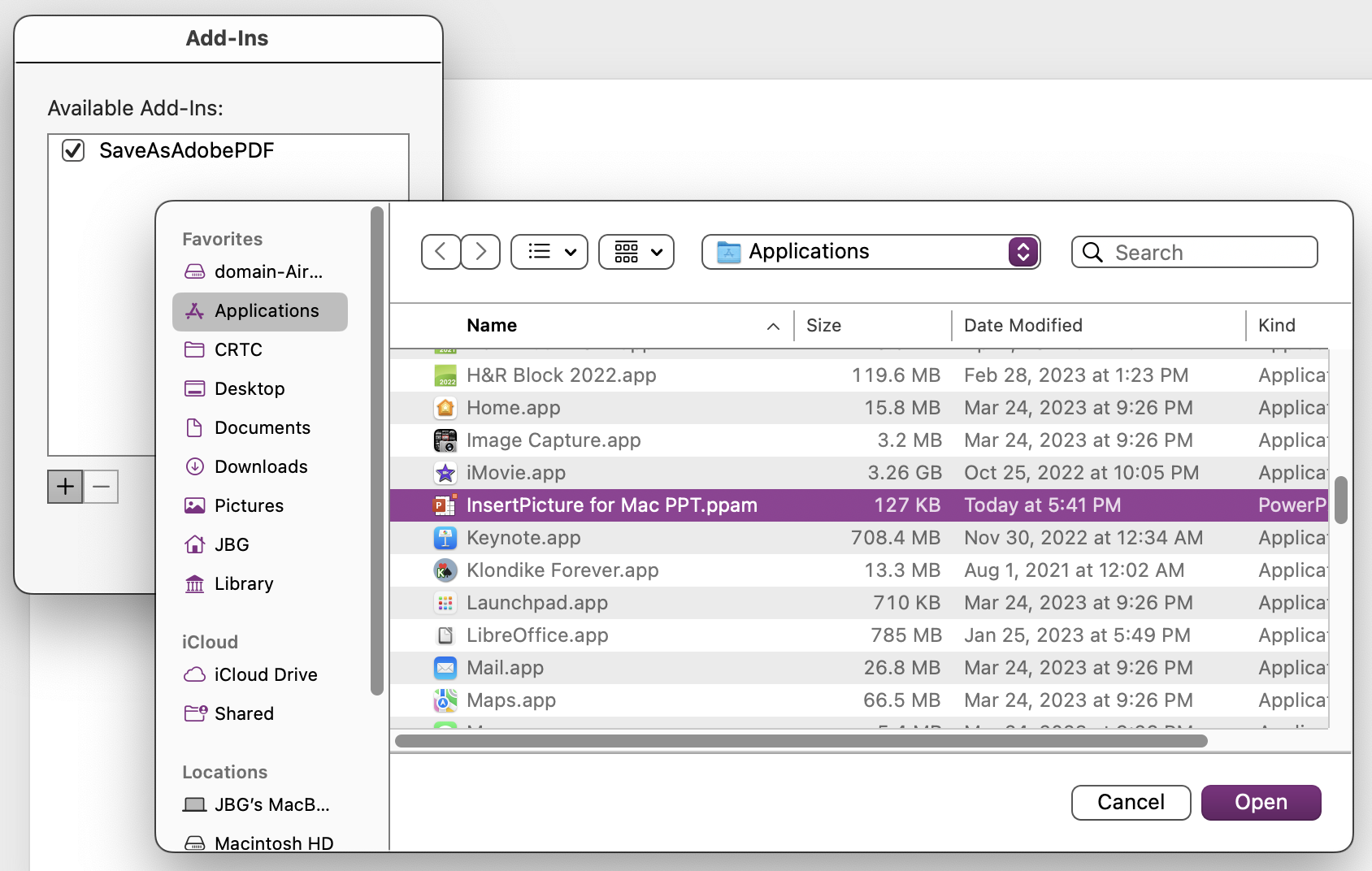The image size is (1372, 871).
Task: Open Downloads in the sidebar
Action: click(x=260, y=466)
